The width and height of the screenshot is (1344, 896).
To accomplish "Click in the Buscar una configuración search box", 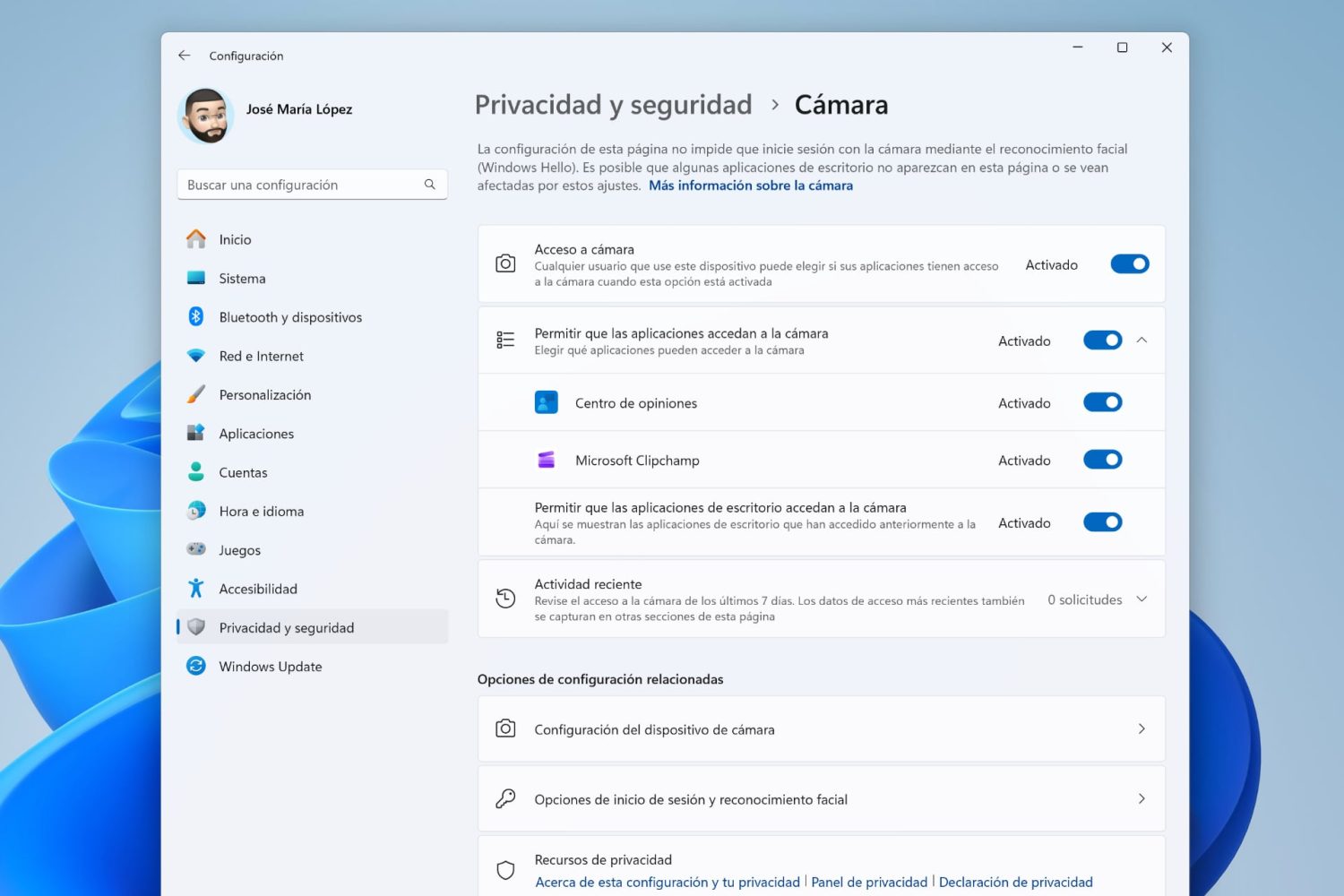I will (312, 185).
